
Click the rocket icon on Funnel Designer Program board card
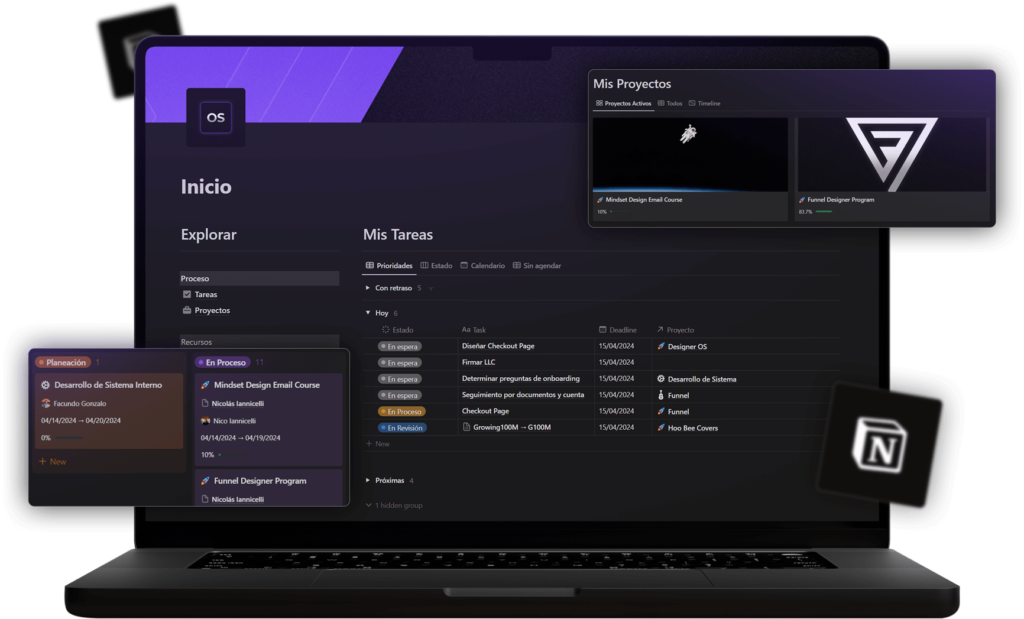pyautogui.click(x=205, y=481)
